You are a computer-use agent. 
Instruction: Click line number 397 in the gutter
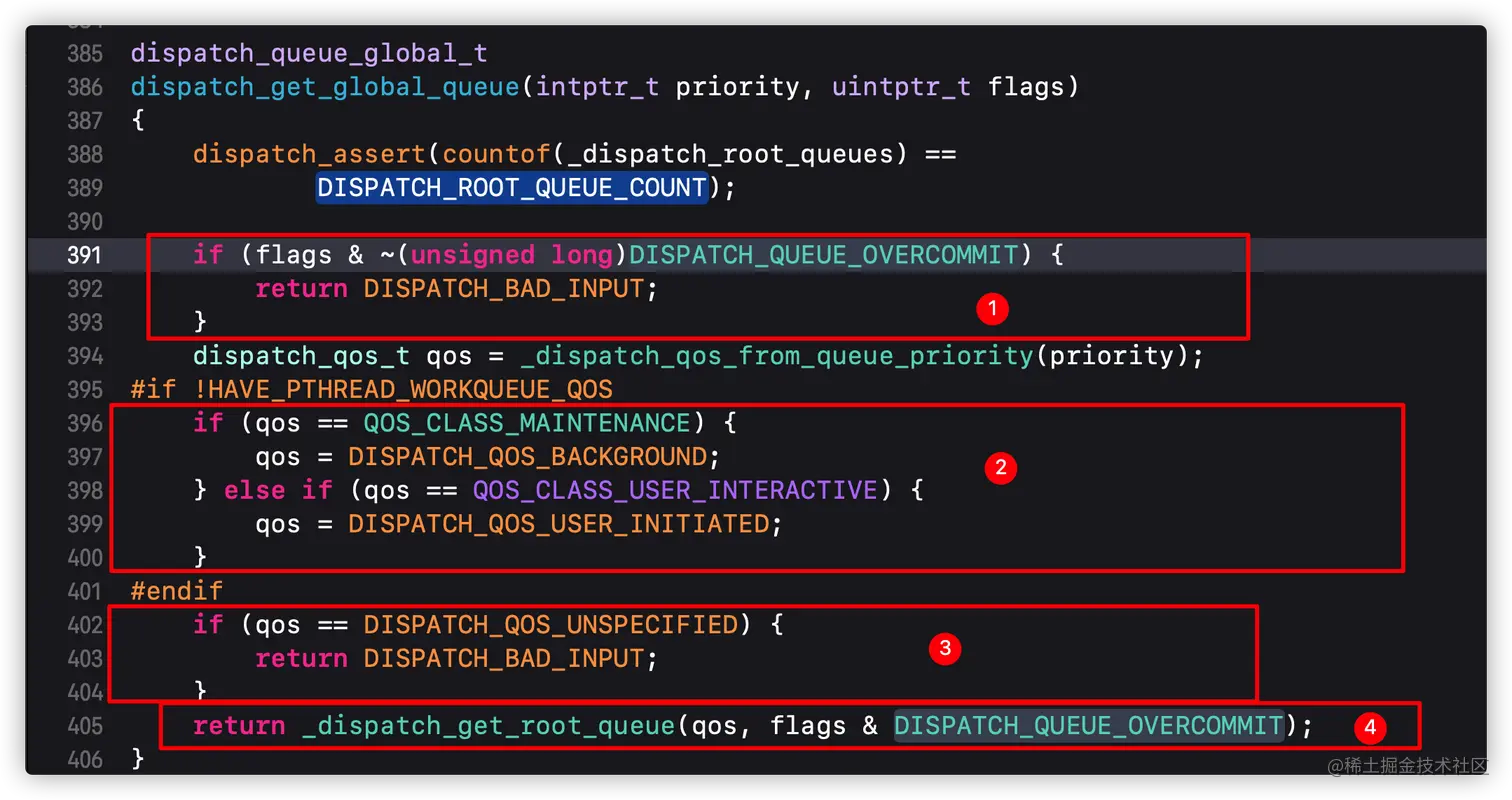pyautogui.click(x=85, y=457)
